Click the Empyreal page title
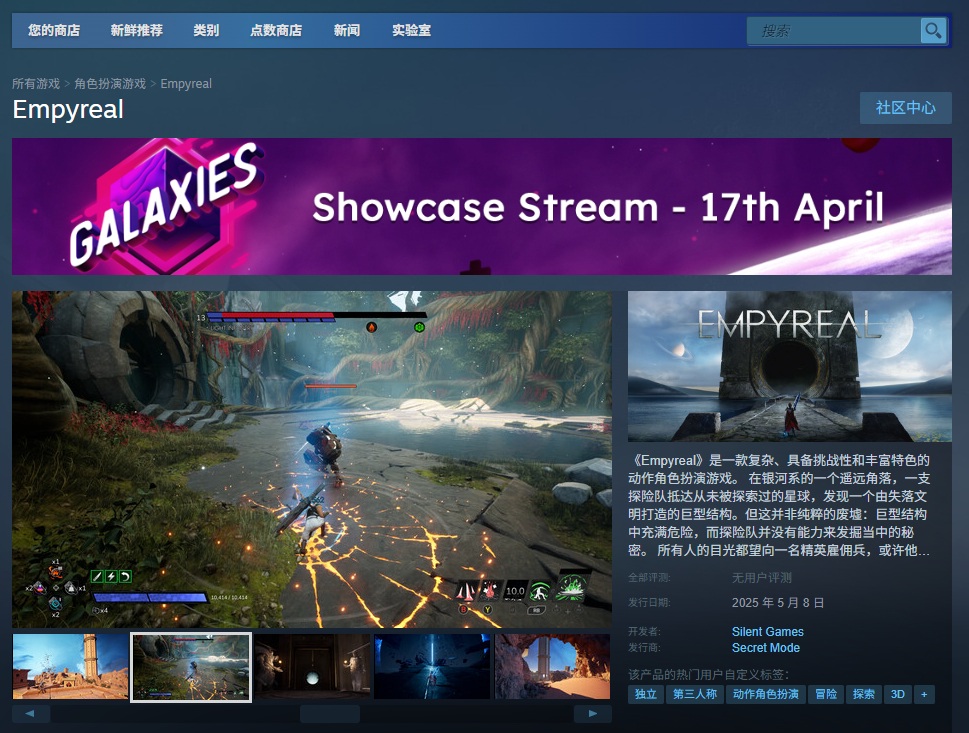 [68, 109]
